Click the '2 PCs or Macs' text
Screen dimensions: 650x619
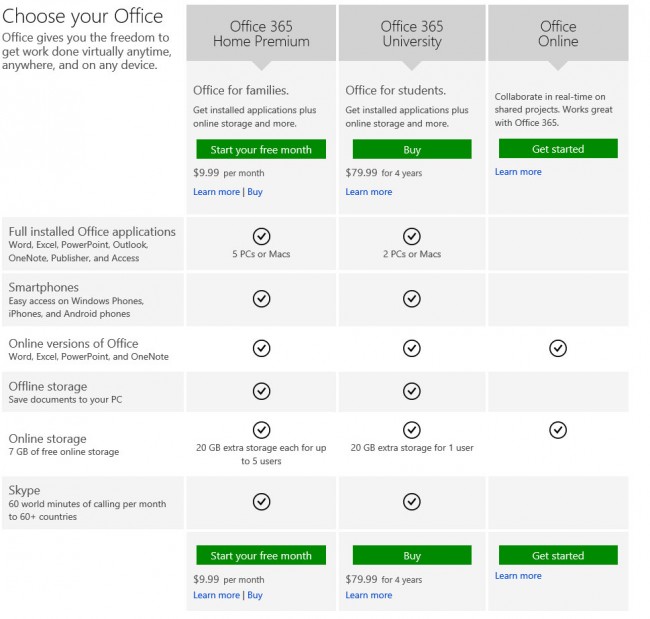click(x=412, y=254)
